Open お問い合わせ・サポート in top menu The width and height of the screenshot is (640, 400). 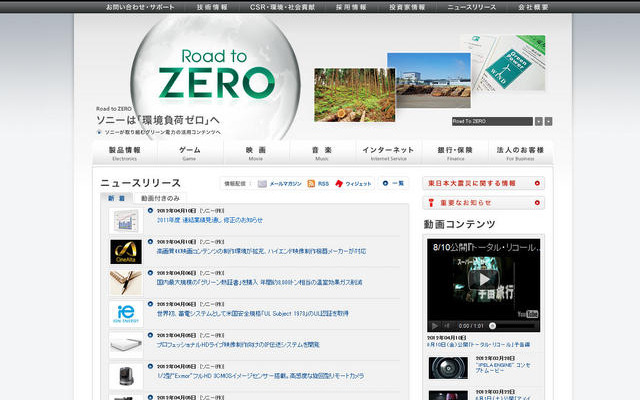pos(140,7)
